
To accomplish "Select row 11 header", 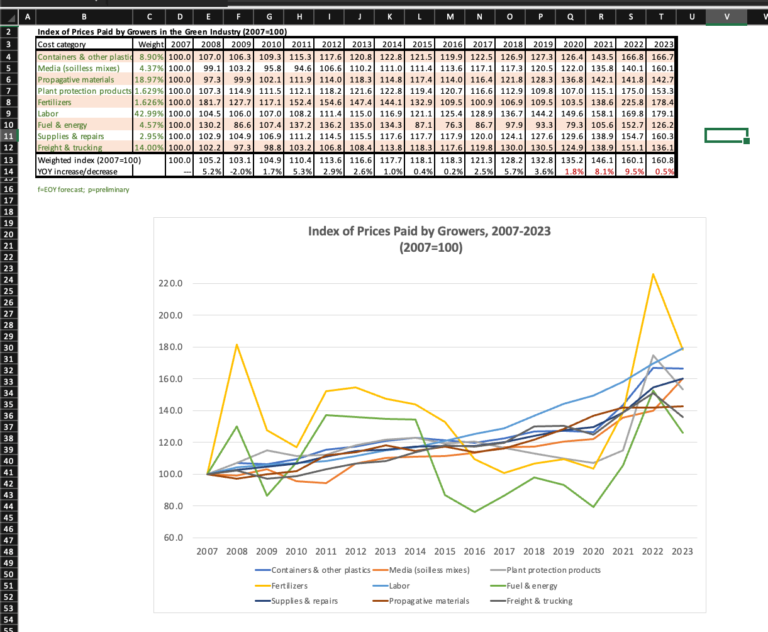I will 8,135.
